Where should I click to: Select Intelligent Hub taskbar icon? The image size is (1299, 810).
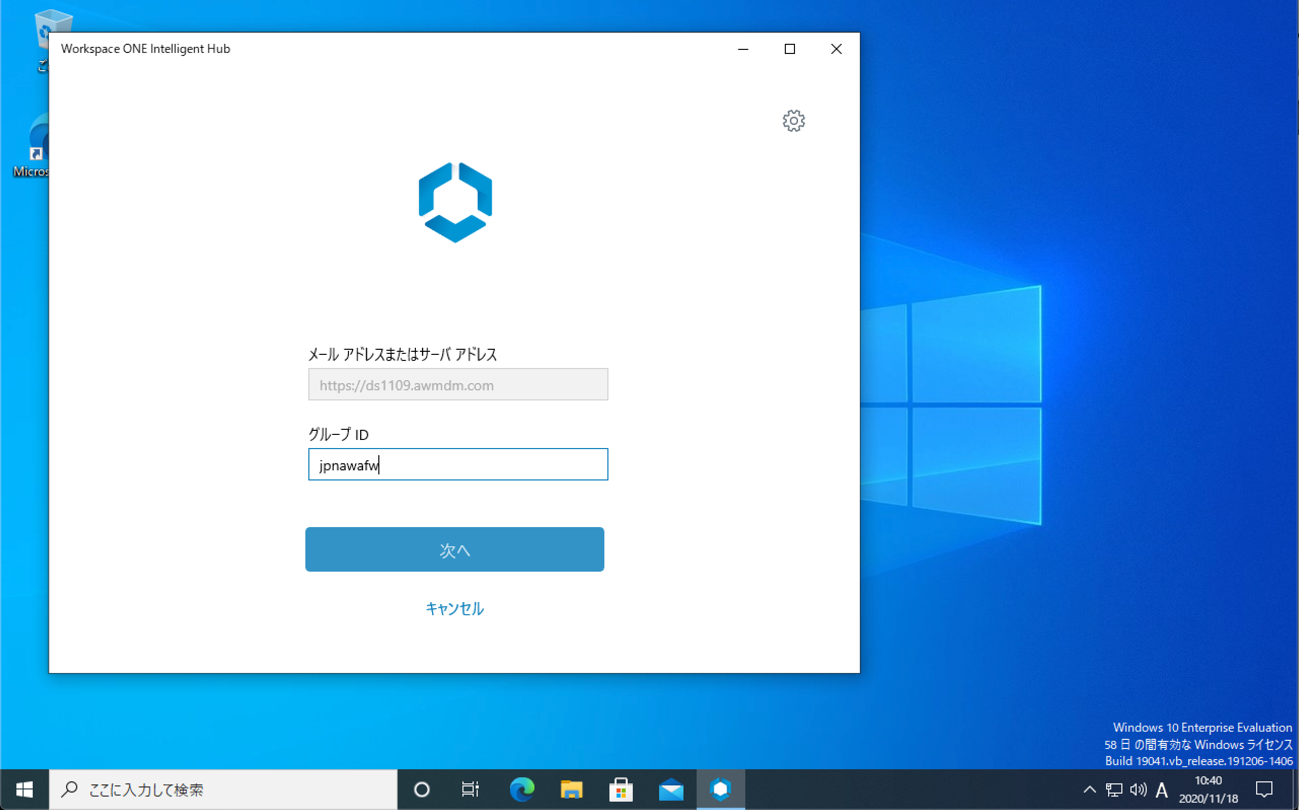[x=721, y=789]
